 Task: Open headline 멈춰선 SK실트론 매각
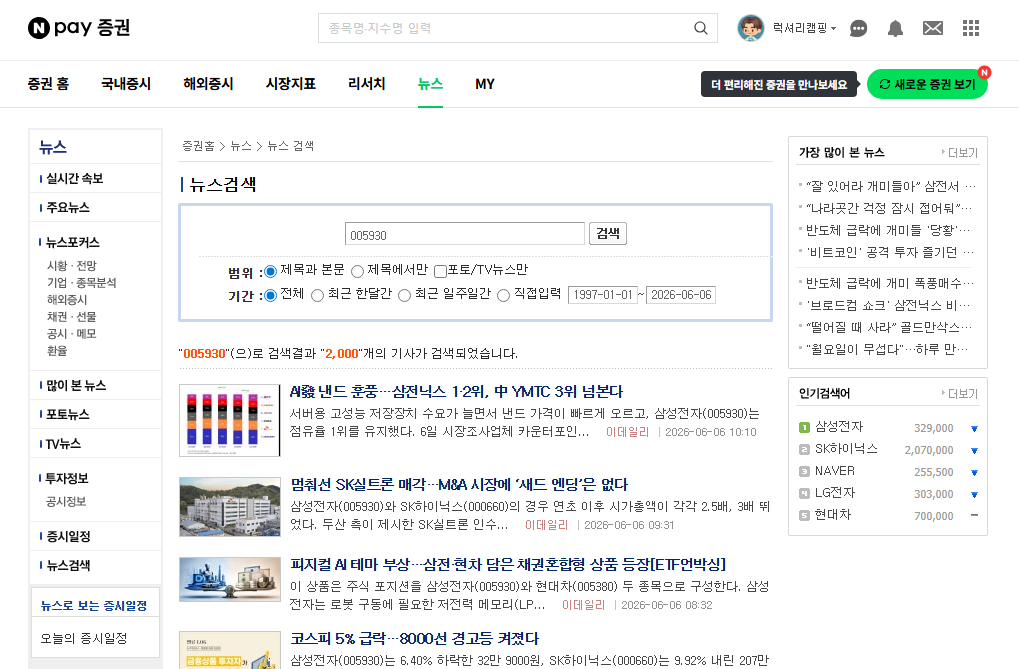click(x=459, y=484)
